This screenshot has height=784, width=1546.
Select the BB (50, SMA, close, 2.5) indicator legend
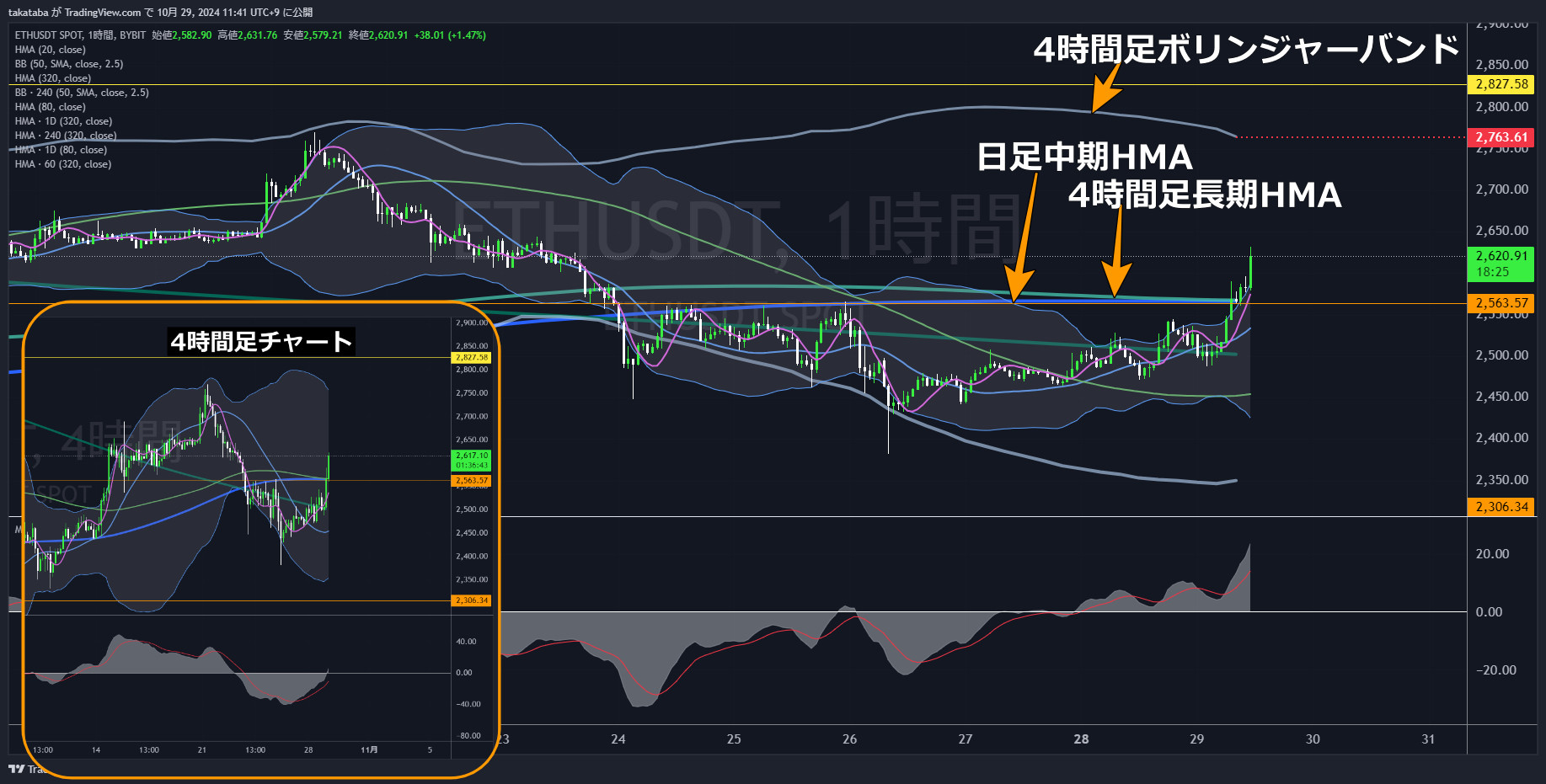68,64
